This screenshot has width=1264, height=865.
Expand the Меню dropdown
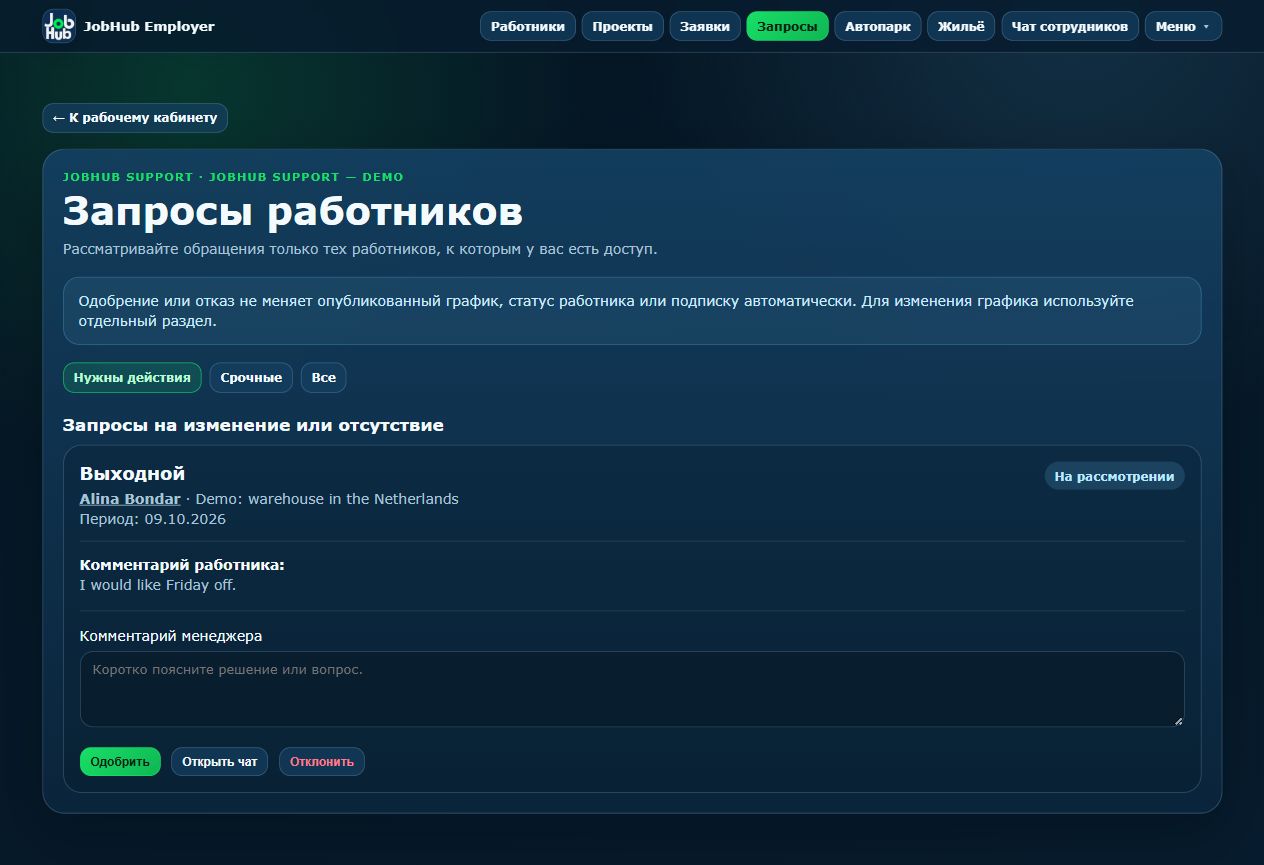click(1182, 26)
